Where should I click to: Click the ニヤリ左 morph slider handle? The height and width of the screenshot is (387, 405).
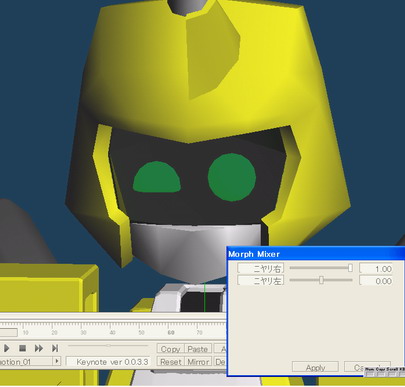(x=321, y=280)
